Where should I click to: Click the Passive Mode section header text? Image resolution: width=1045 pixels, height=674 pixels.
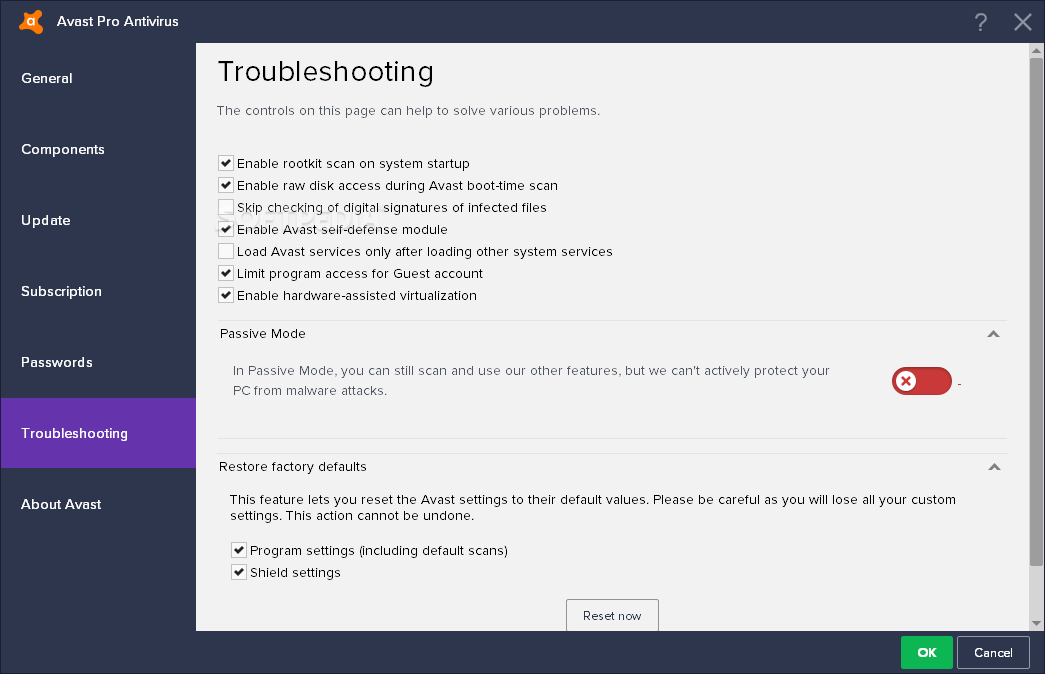click(x=263, y=333)
